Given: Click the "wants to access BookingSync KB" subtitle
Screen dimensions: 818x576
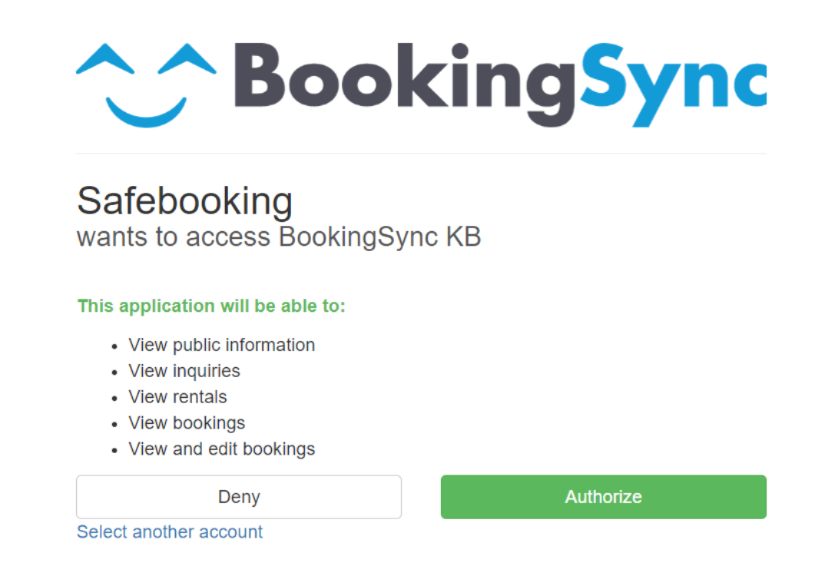Looking at the screenshot, I should (x=279, y=238).
